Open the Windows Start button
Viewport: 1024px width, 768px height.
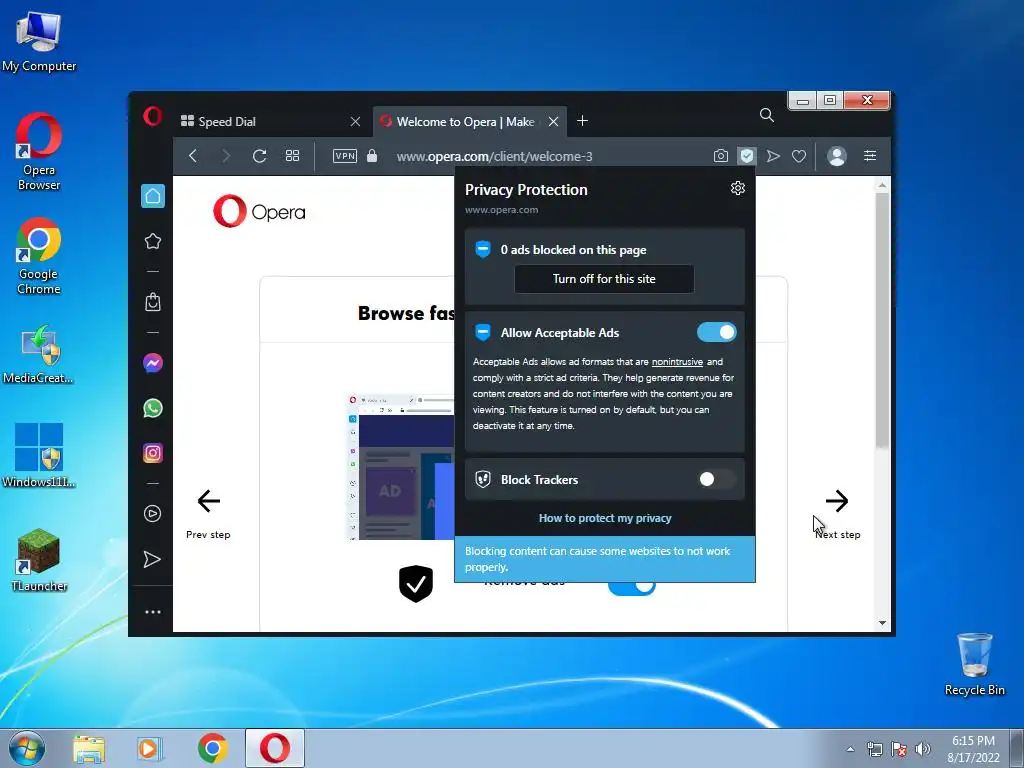point(26,748)
